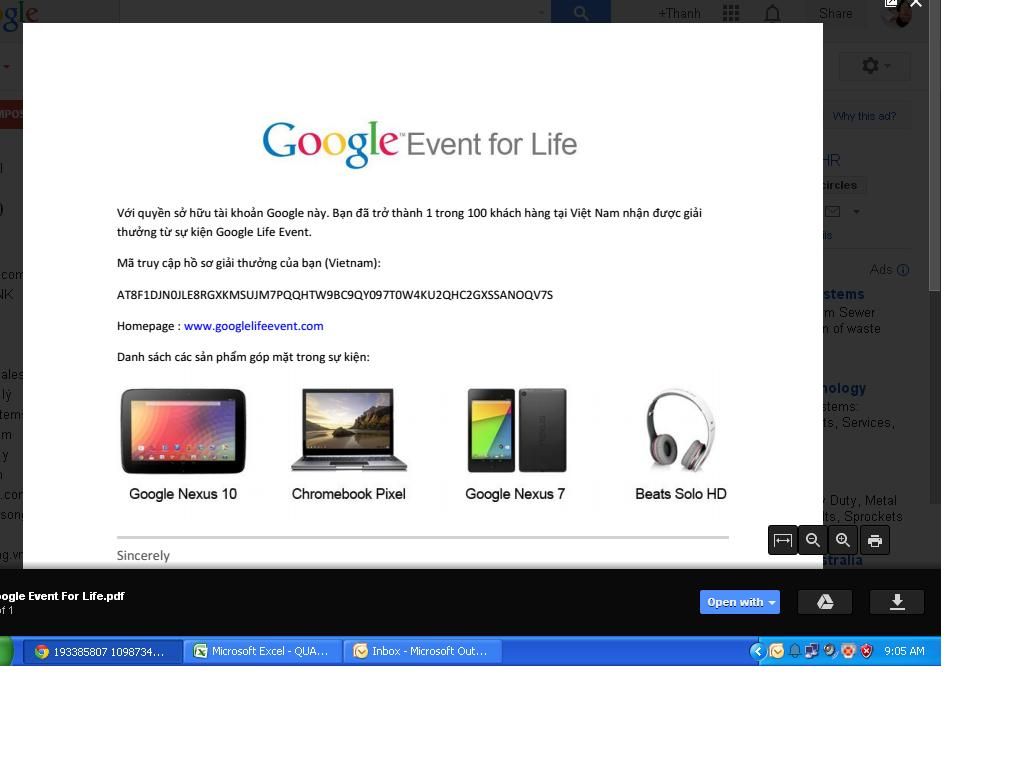This screenshot has width=1024, height=781.
Task: Click the fit-to-width icon in the PDF viewer
Action: point(783,540)
